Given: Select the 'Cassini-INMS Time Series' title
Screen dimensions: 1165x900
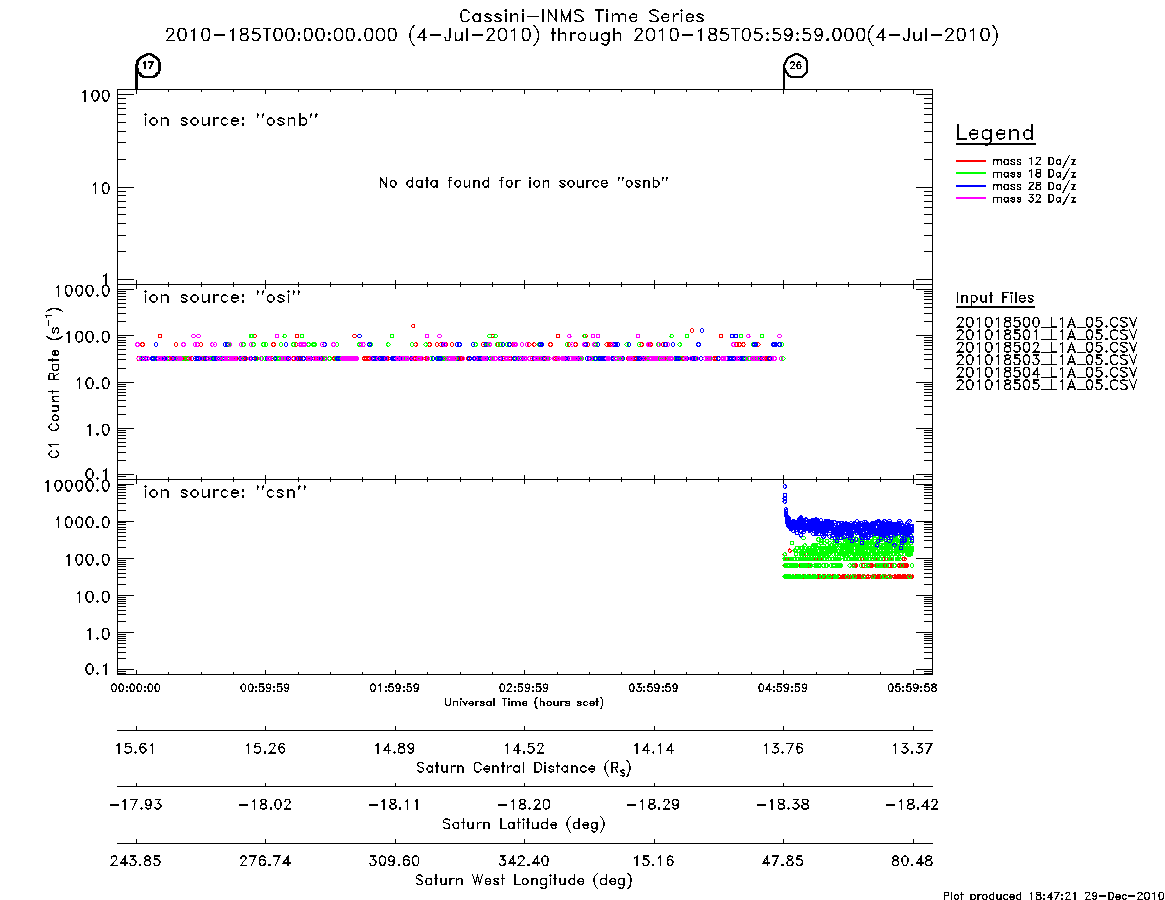Looking at the screenshot, I should pyautogui.click(x=582, y=16).
